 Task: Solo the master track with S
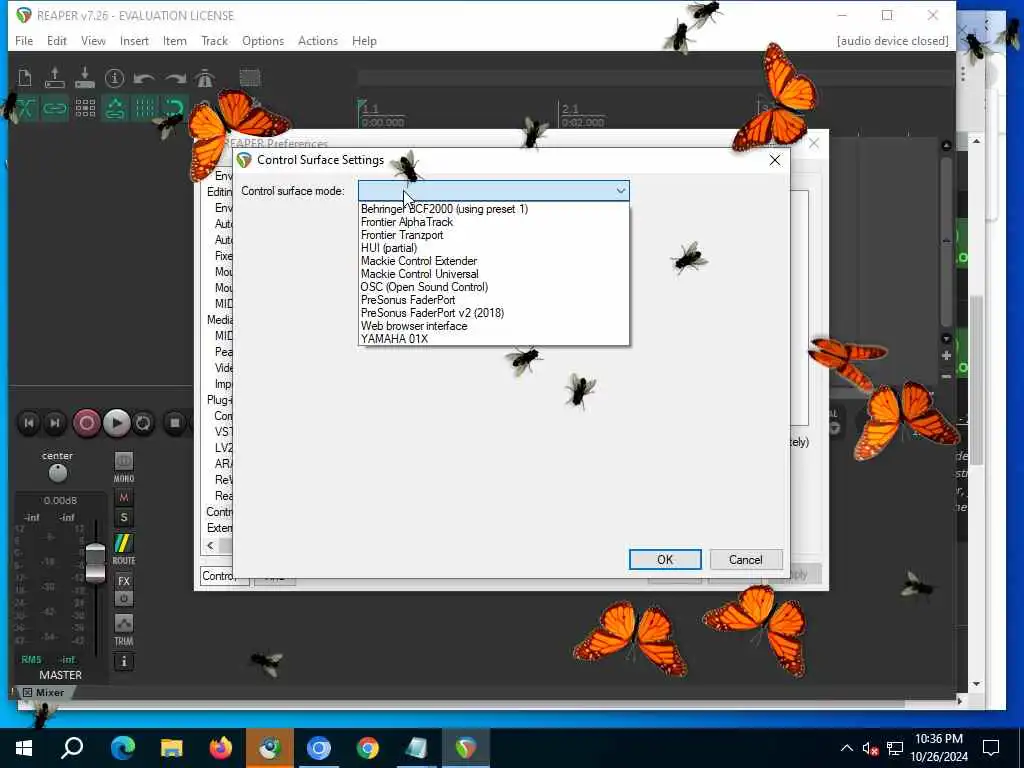click(123, 518)
